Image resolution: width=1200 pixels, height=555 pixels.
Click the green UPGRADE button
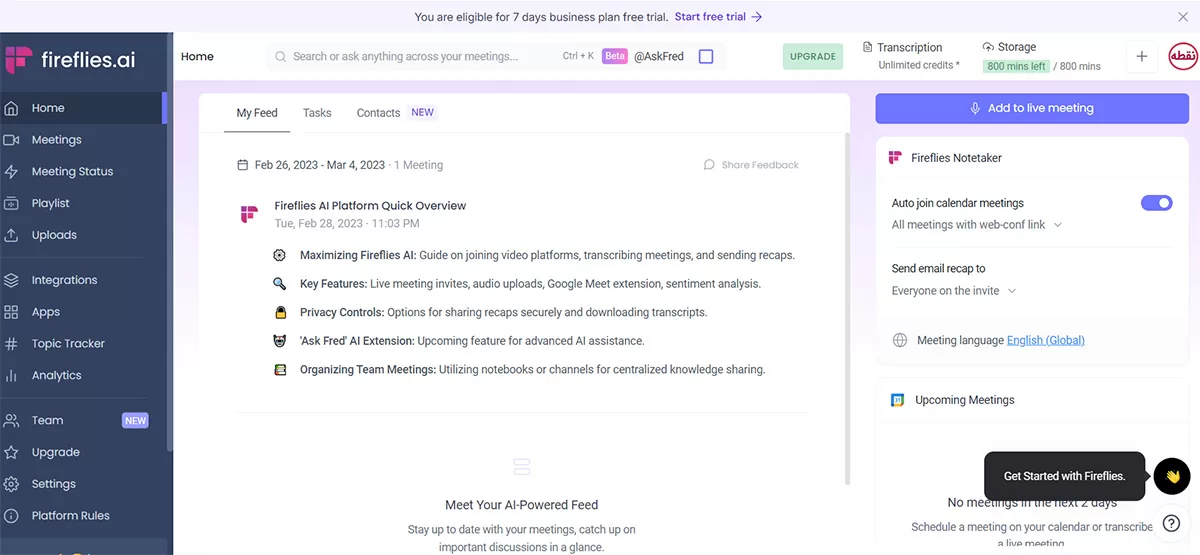813,57
